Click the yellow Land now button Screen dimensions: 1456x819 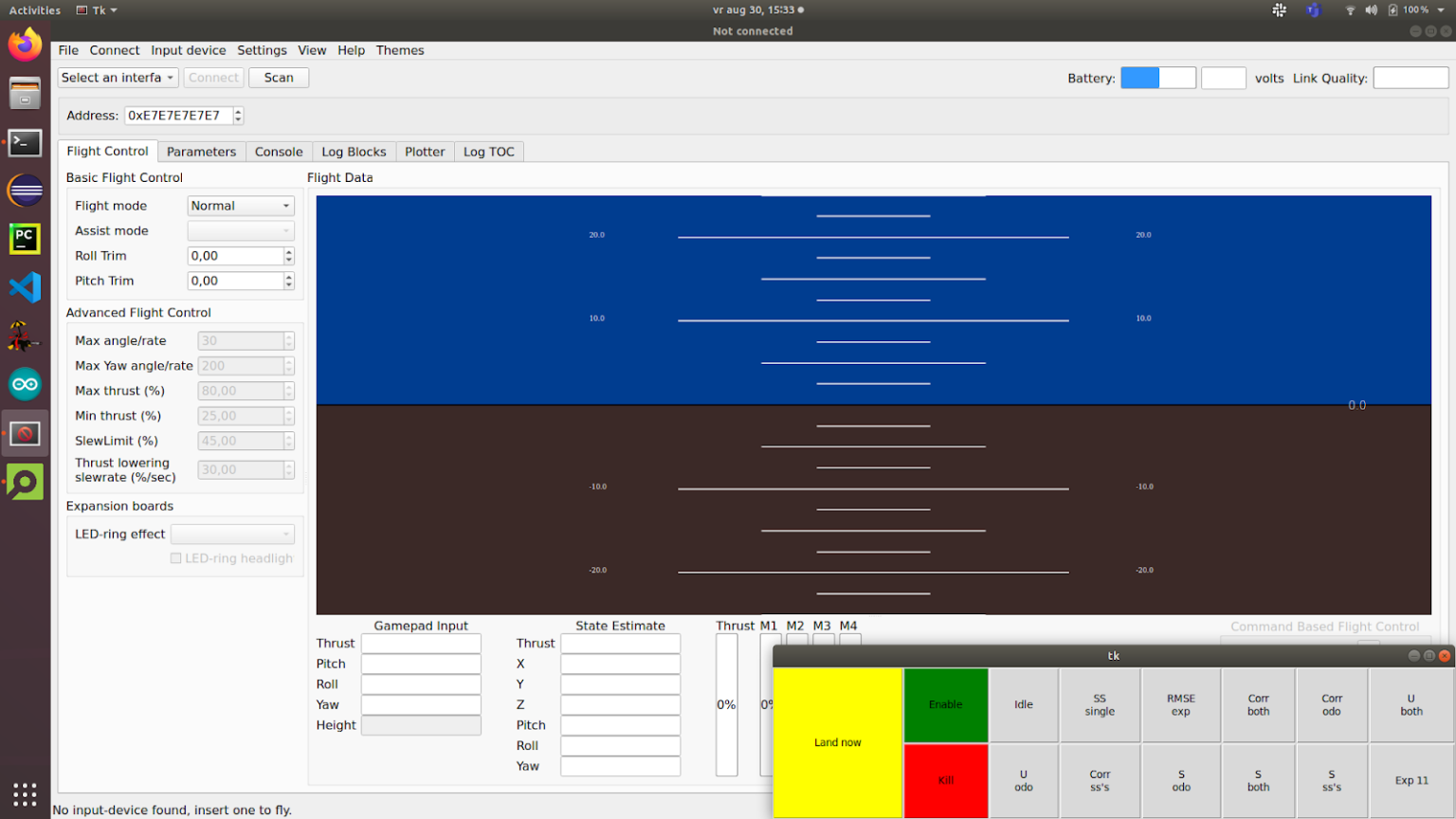tap(837, 742)
